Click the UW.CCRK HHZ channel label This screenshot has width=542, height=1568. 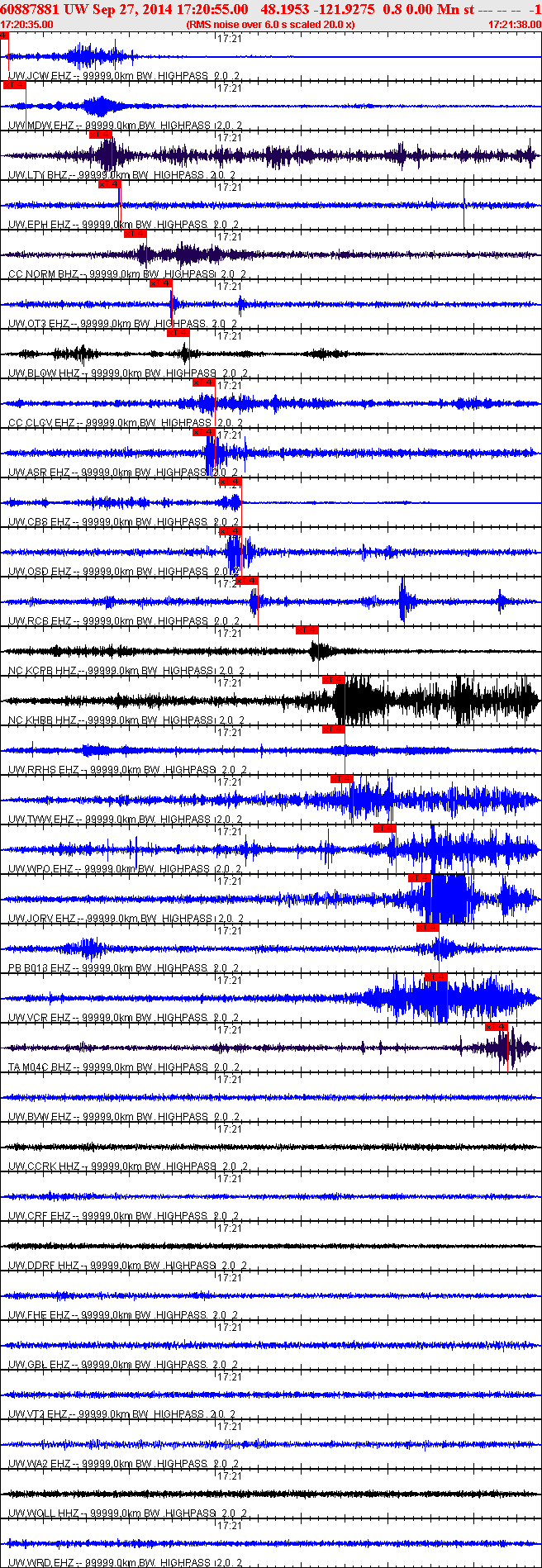(x=44, y=1166)
